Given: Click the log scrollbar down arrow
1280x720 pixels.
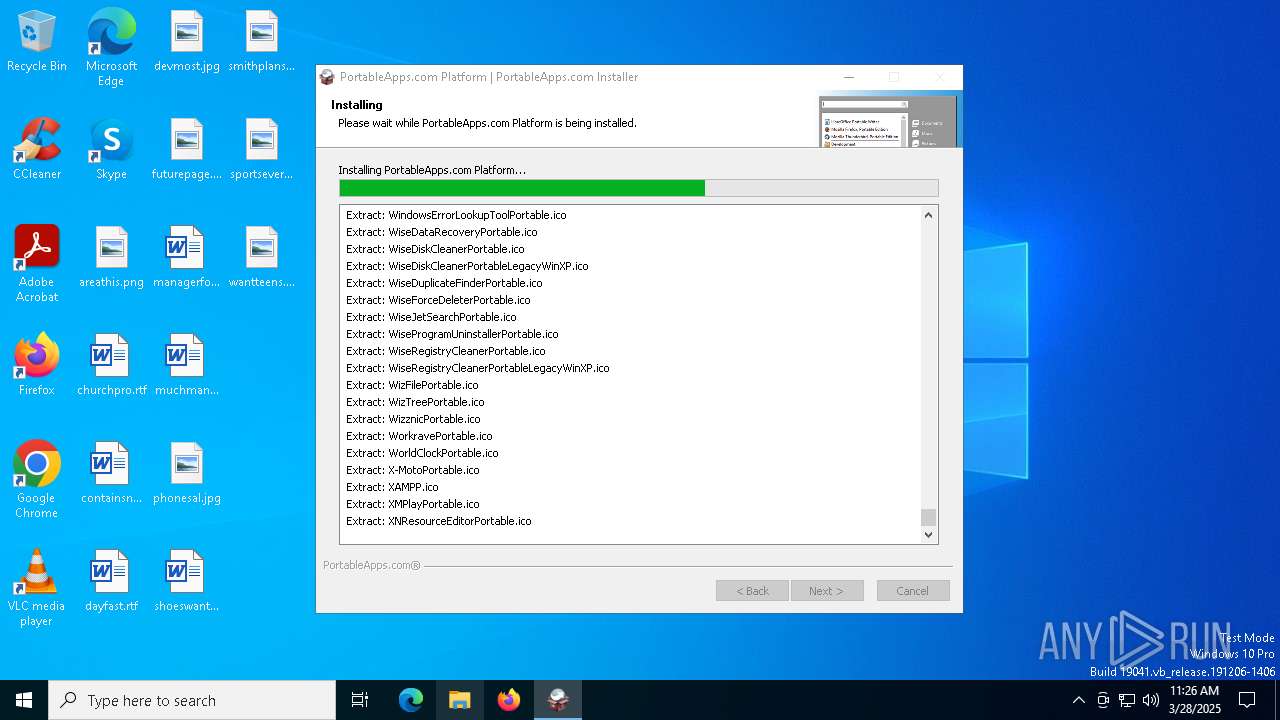Looking at the screenshot, I should pyautogui.click(x=929, y=535).
